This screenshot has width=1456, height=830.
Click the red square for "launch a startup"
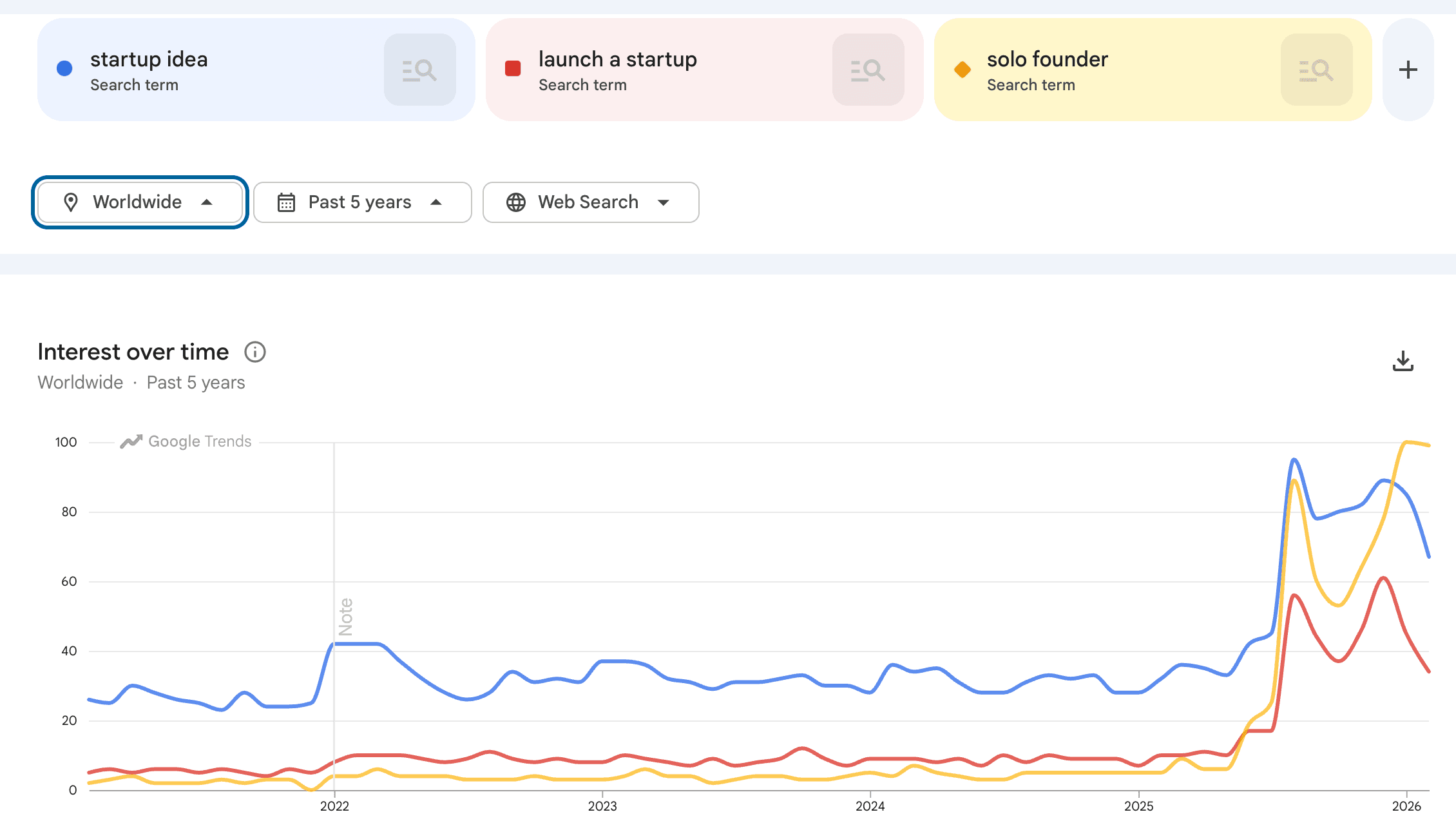pyautogui.click(x=513, y=67)
